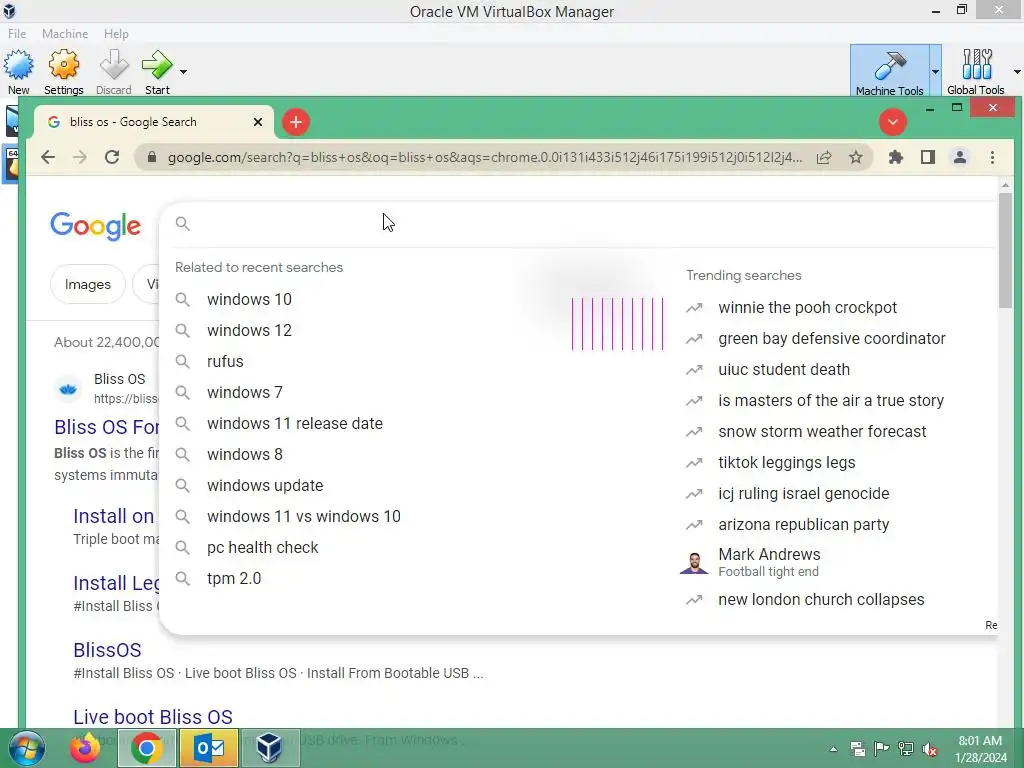The height and width of the screenshot is (768, 1024).
Task: Open the File menu in VirtualBox
Action: (17, 33)
